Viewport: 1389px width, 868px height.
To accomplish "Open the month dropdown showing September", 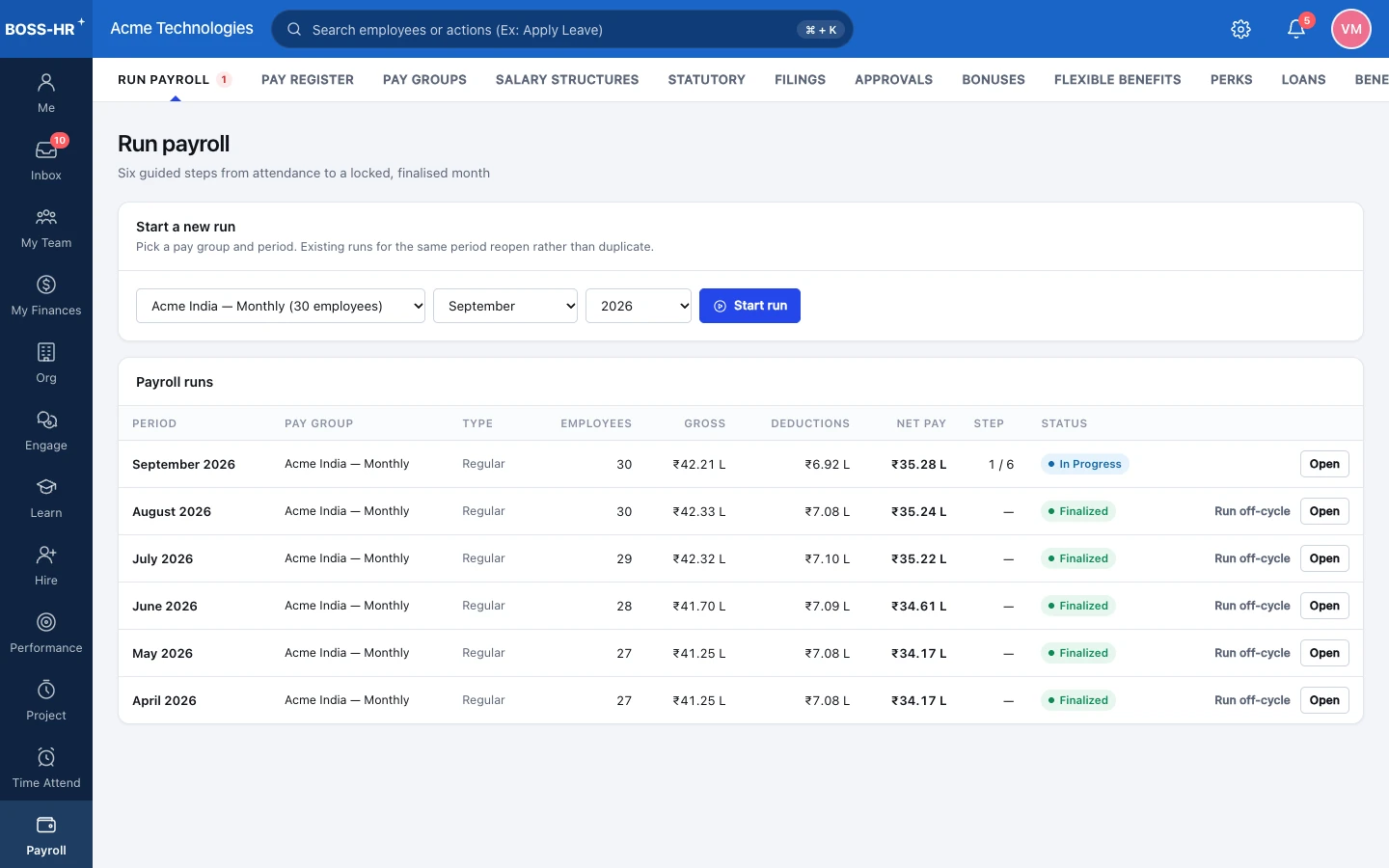I will click(505, 306).
